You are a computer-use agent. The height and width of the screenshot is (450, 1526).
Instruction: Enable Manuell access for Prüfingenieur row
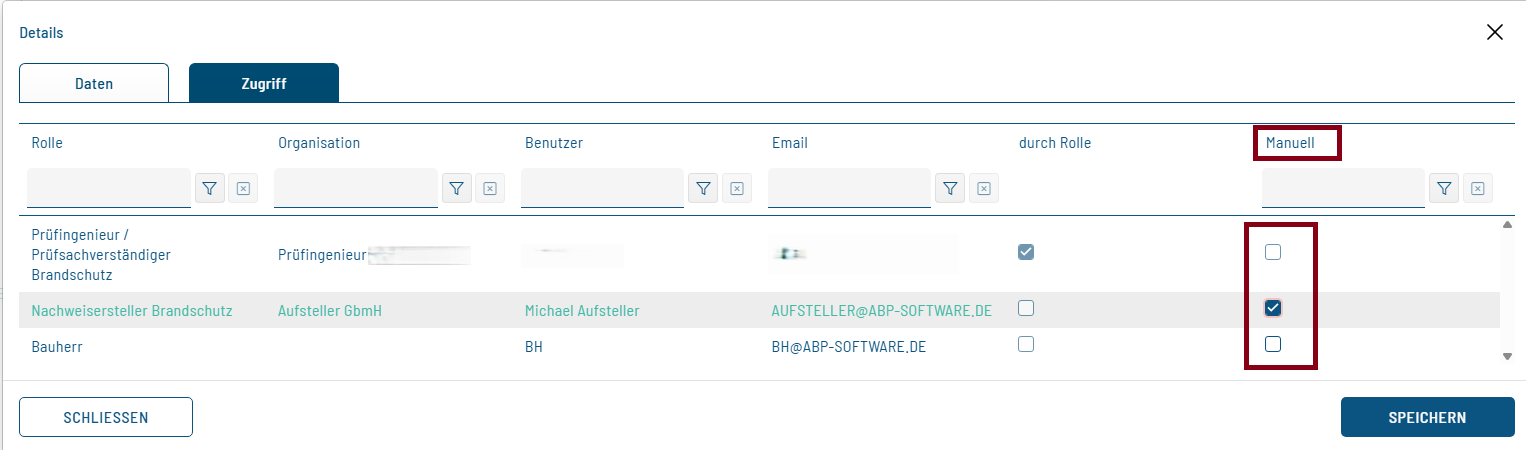pos(1273,252)
